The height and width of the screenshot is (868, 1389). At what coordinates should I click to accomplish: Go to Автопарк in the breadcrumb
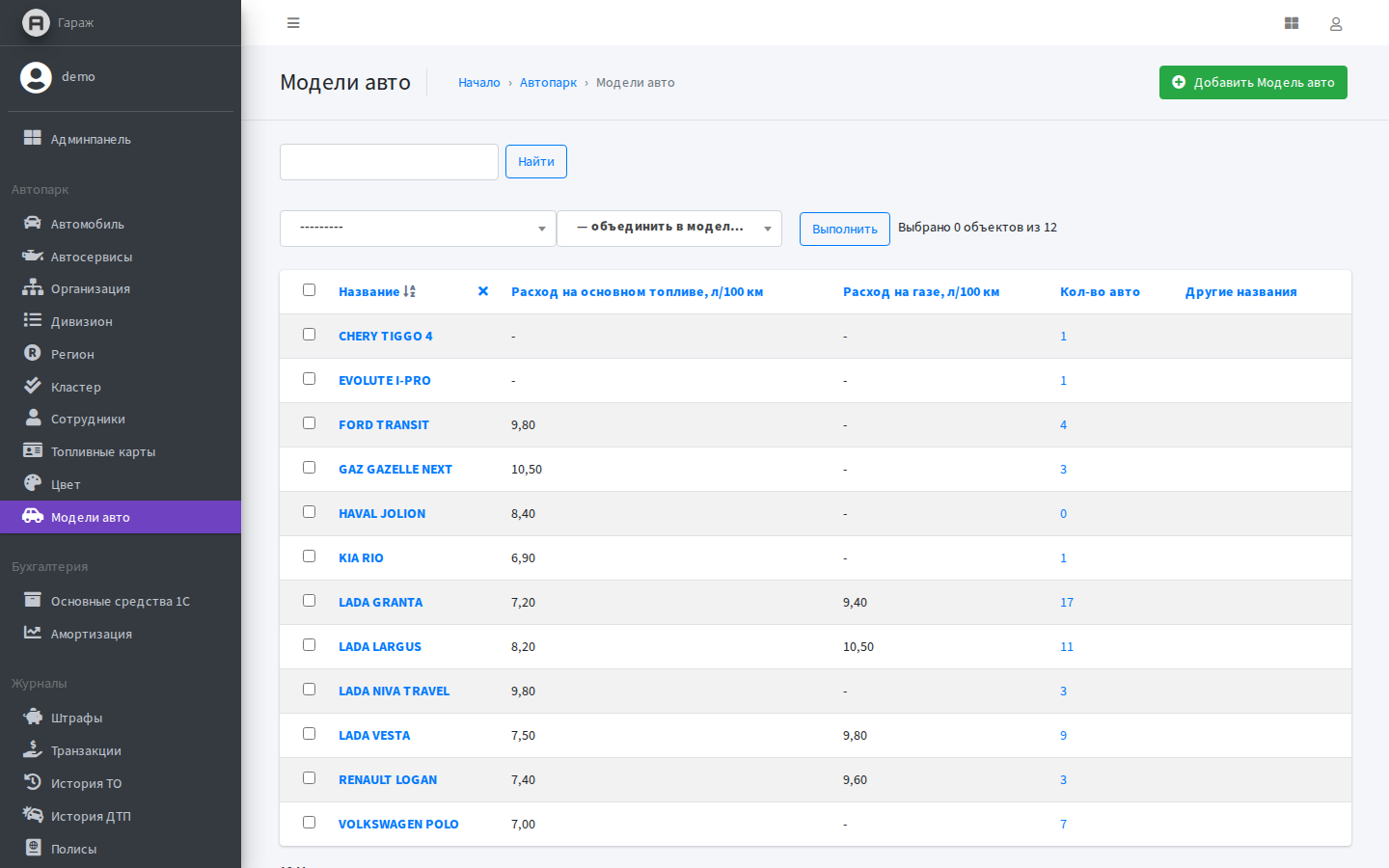coord(548,83)
